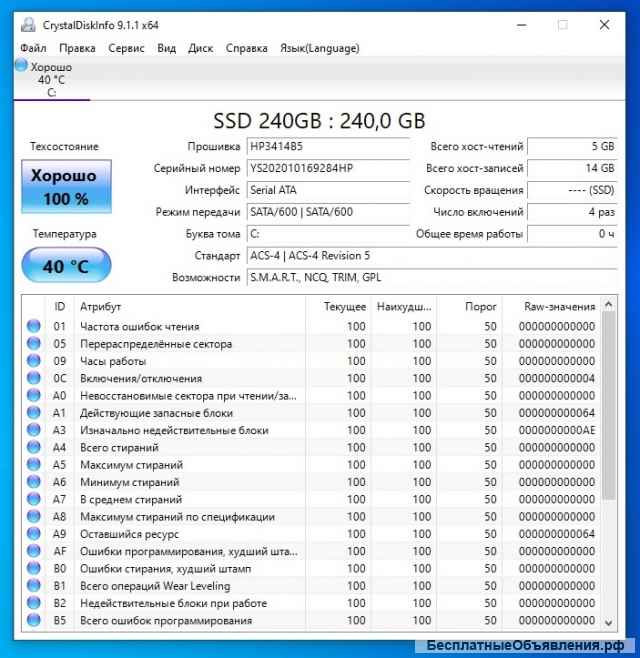Click the Хорошо 100 % health status button

66,187
